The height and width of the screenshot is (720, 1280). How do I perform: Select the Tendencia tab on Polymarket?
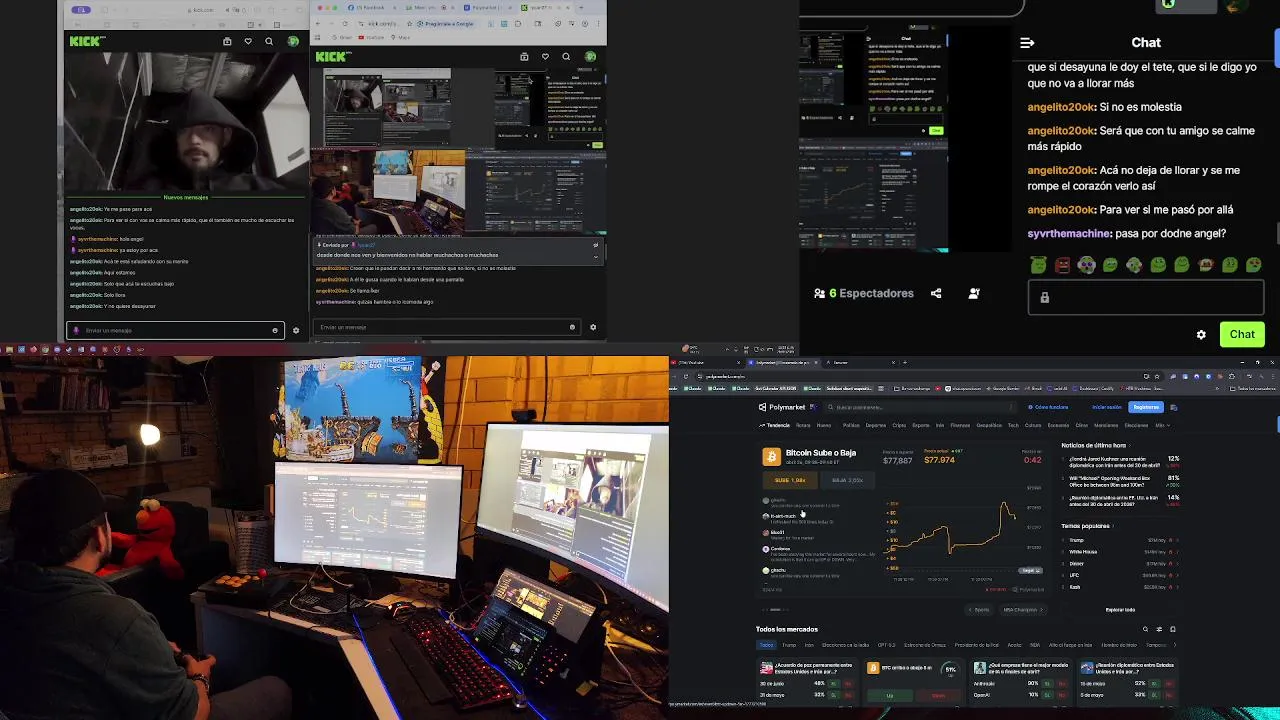[775, 425]
